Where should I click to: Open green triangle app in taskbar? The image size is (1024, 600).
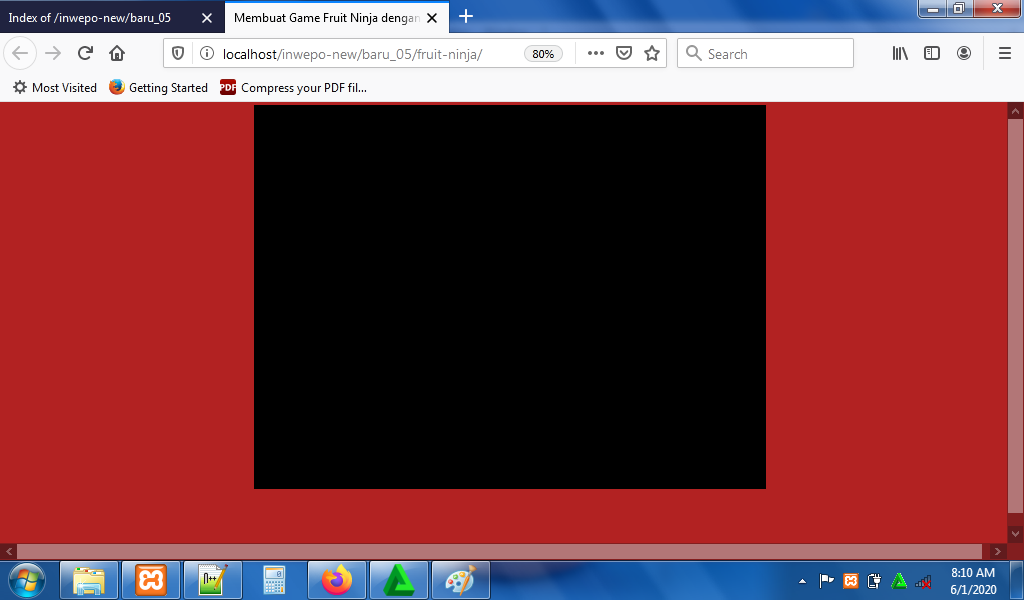pos(398,580)
